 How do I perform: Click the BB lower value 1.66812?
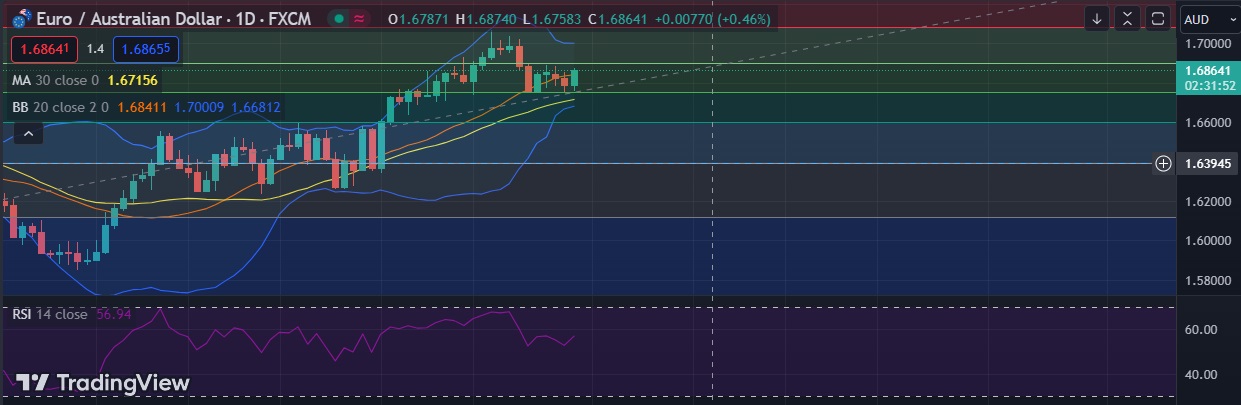click(x=256, y=106)
